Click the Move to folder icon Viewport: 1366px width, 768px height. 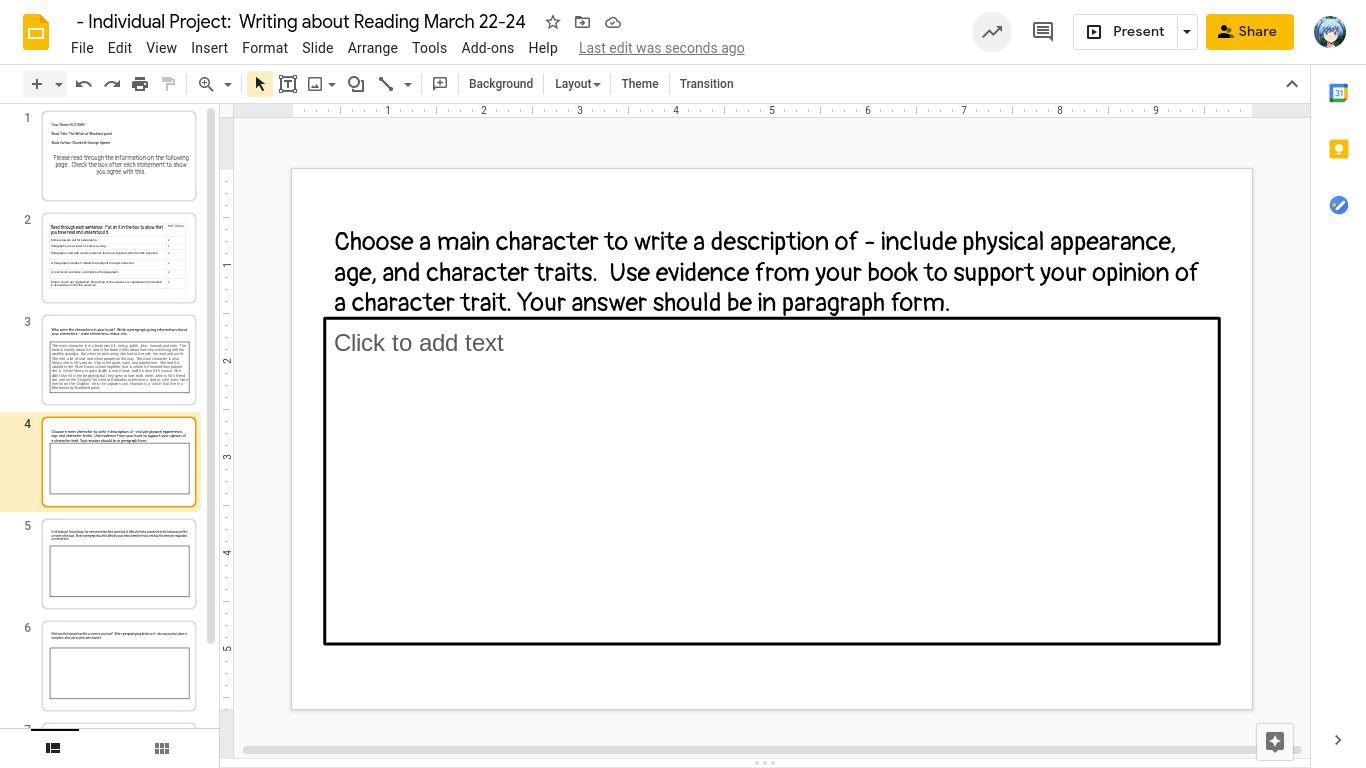pos(582,22)
